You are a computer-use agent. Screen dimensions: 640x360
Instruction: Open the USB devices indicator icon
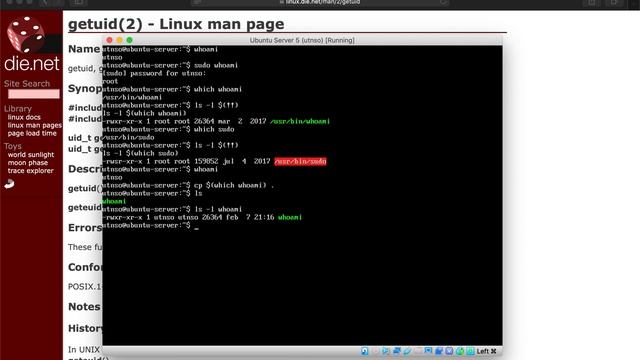coord(407,351)
